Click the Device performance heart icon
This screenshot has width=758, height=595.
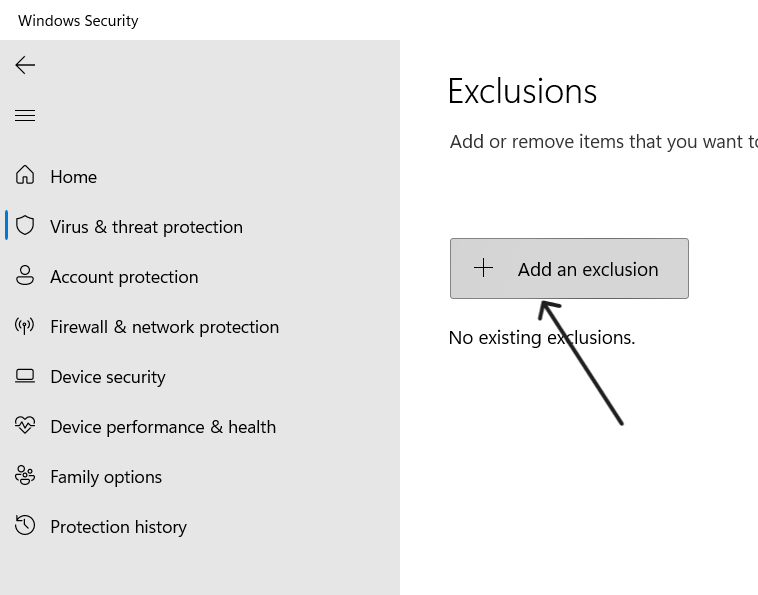point(25,426)
